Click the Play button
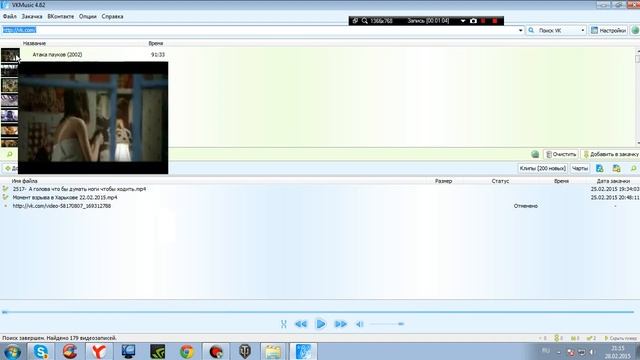Viewport: 640px width, 360px height. click(320, 324)
